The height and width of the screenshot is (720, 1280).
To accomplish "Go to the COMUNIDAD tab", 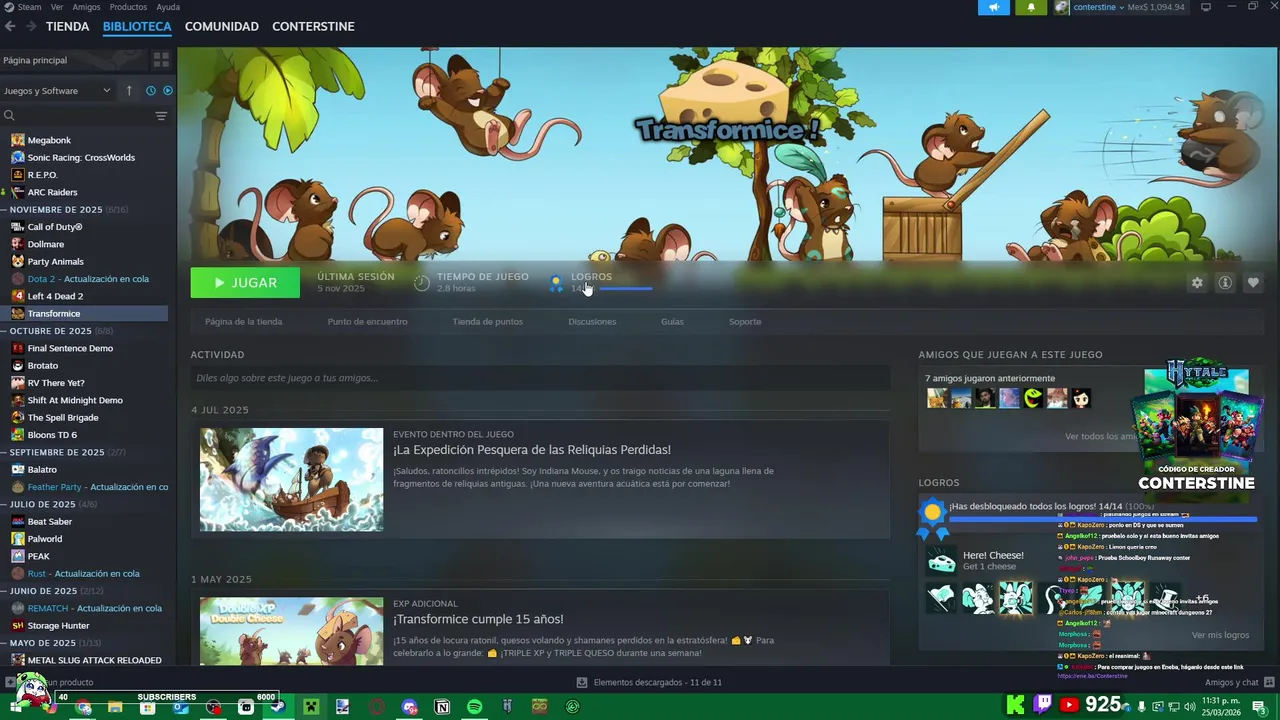I will [222, 26].
